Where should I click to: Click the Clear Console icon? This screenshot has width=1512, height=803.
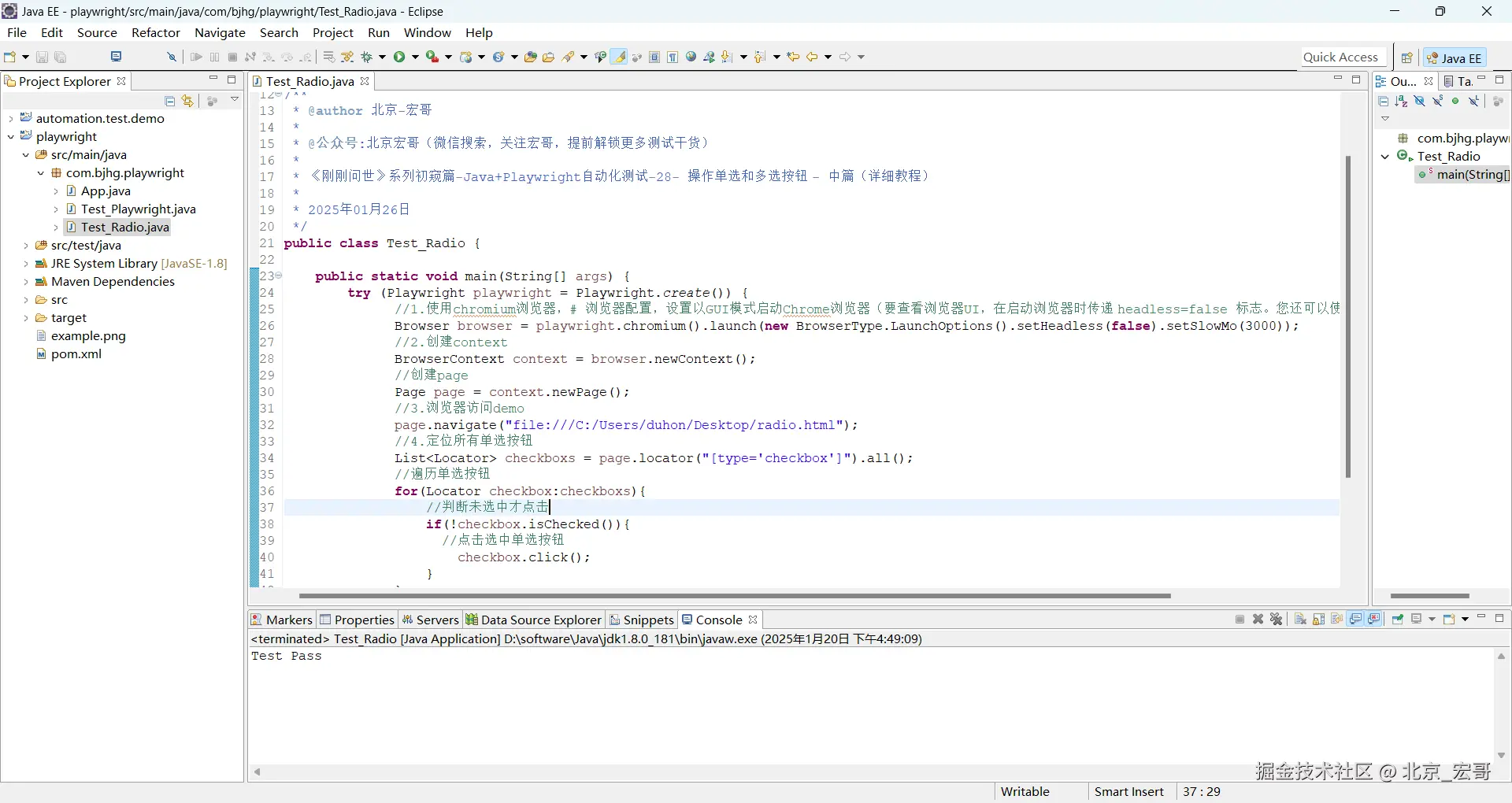coord(1300,620)
